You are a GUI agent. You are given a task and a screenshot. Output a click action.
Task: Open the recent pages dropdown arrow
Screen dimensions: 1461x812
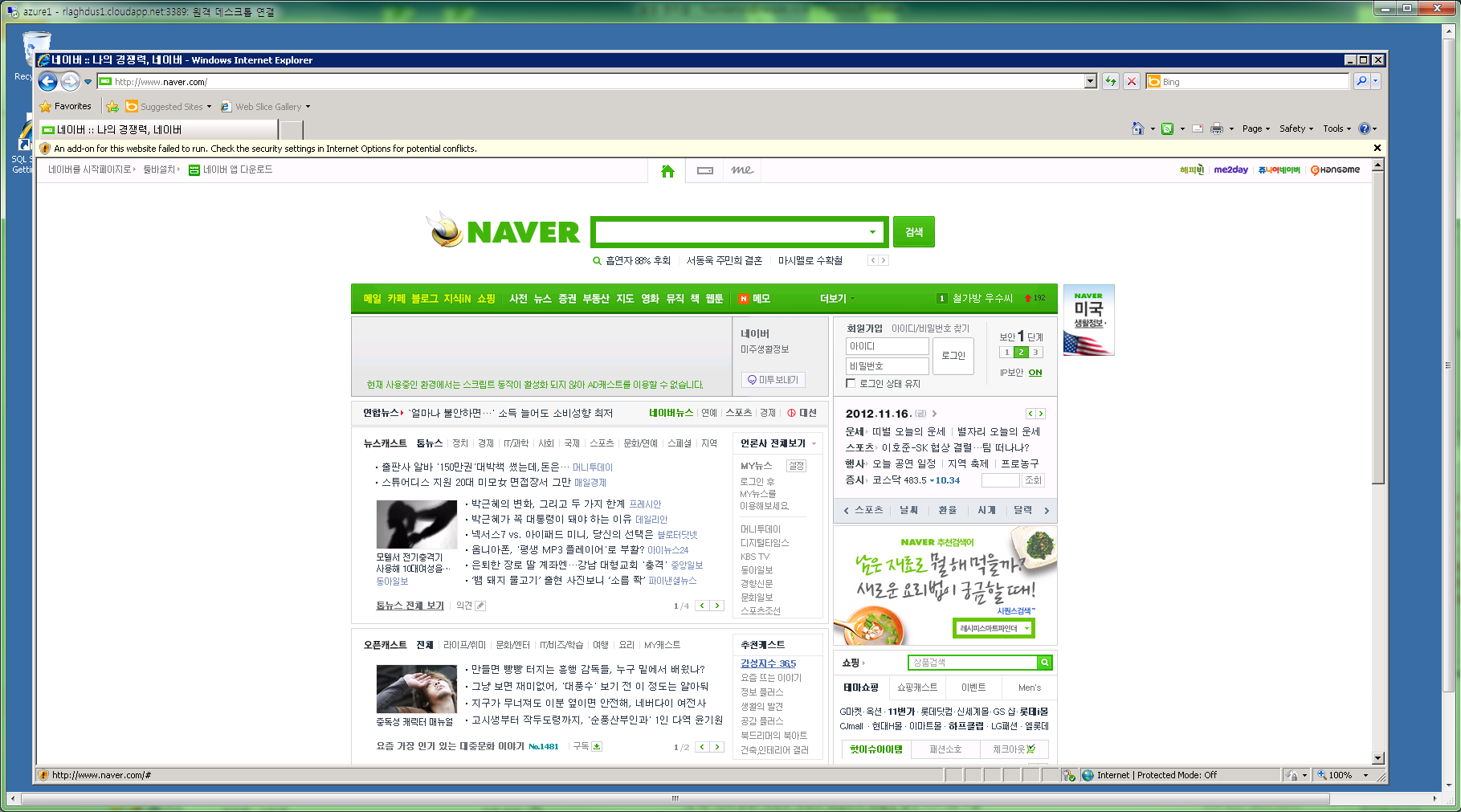88,81
